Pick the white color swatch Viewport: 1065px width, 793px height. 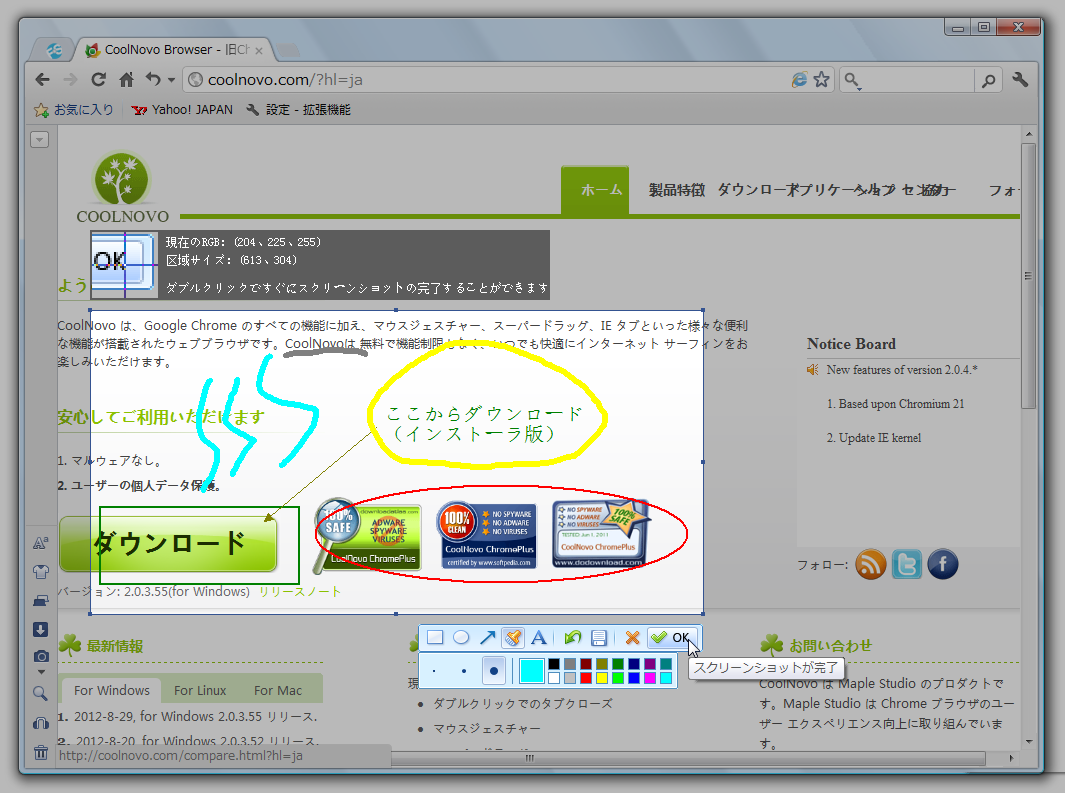(x=554, y=678)
